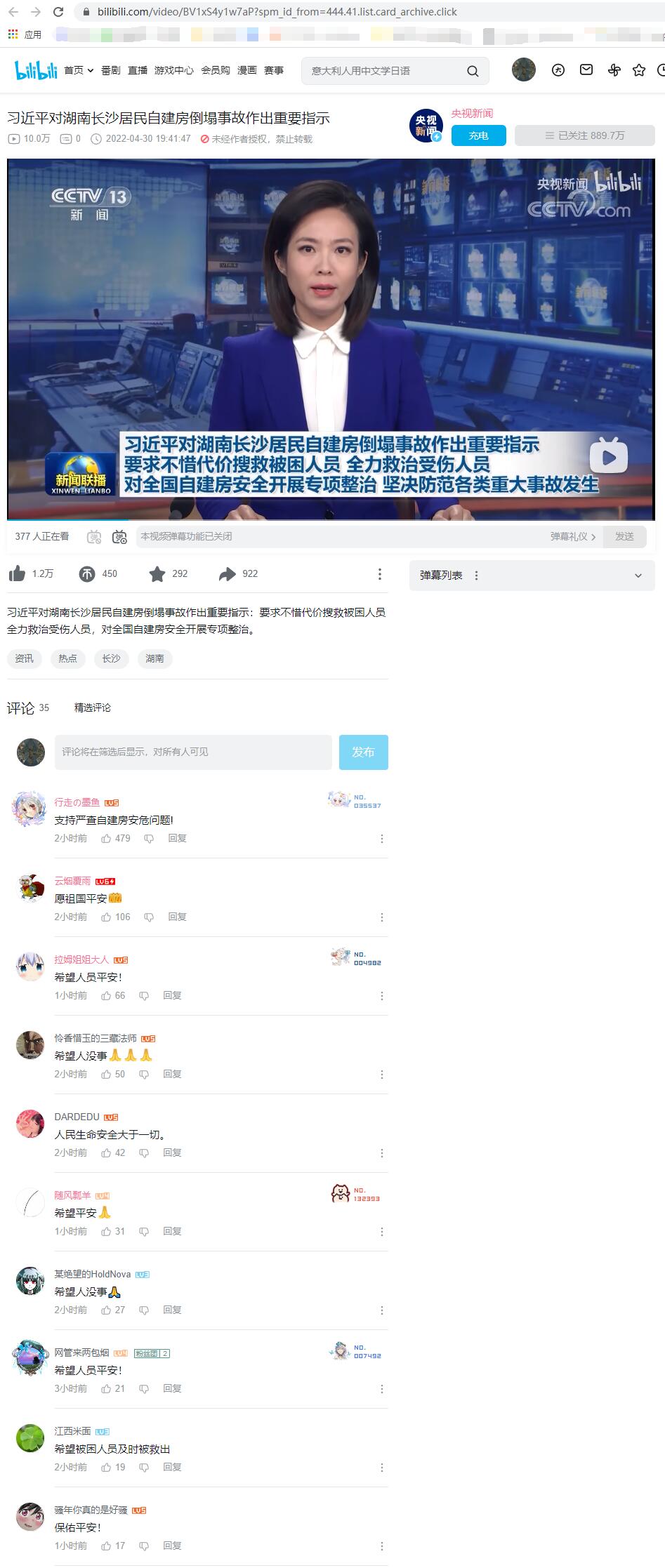Viewport: 665px width, 1568px height.
Task: Click the 充电 button
Action: point(479,135)
